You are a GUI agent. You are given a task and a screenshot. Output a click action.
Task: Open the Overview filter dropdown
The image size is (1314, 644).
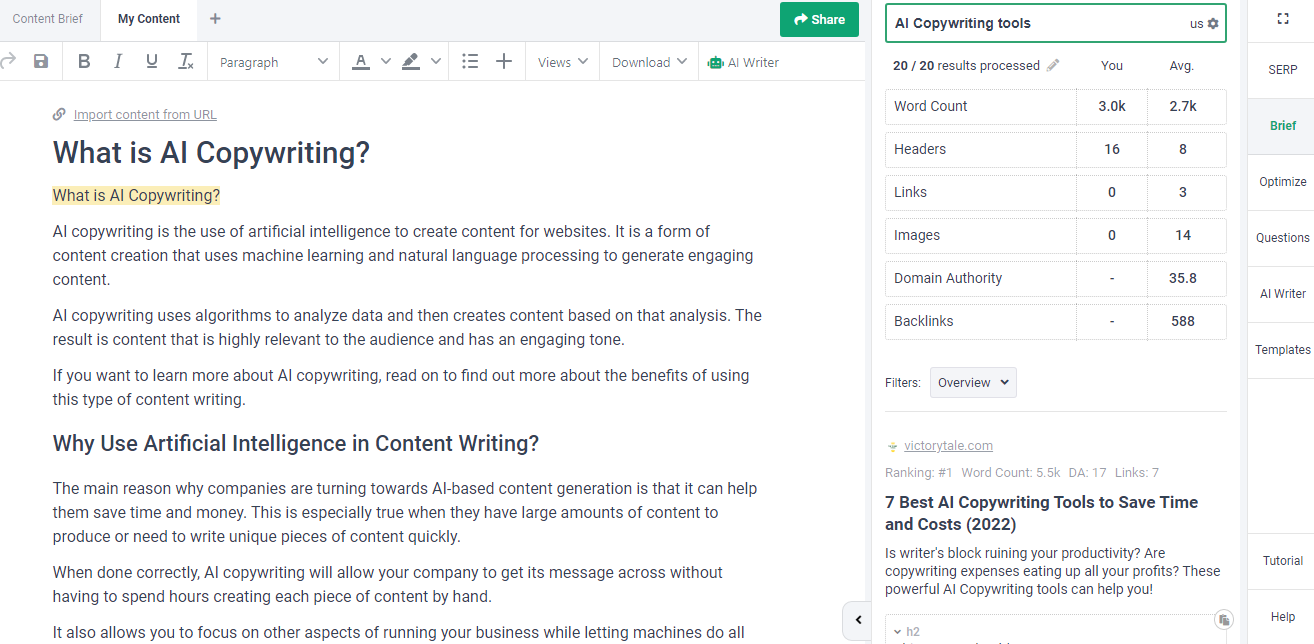pos(973,382)
